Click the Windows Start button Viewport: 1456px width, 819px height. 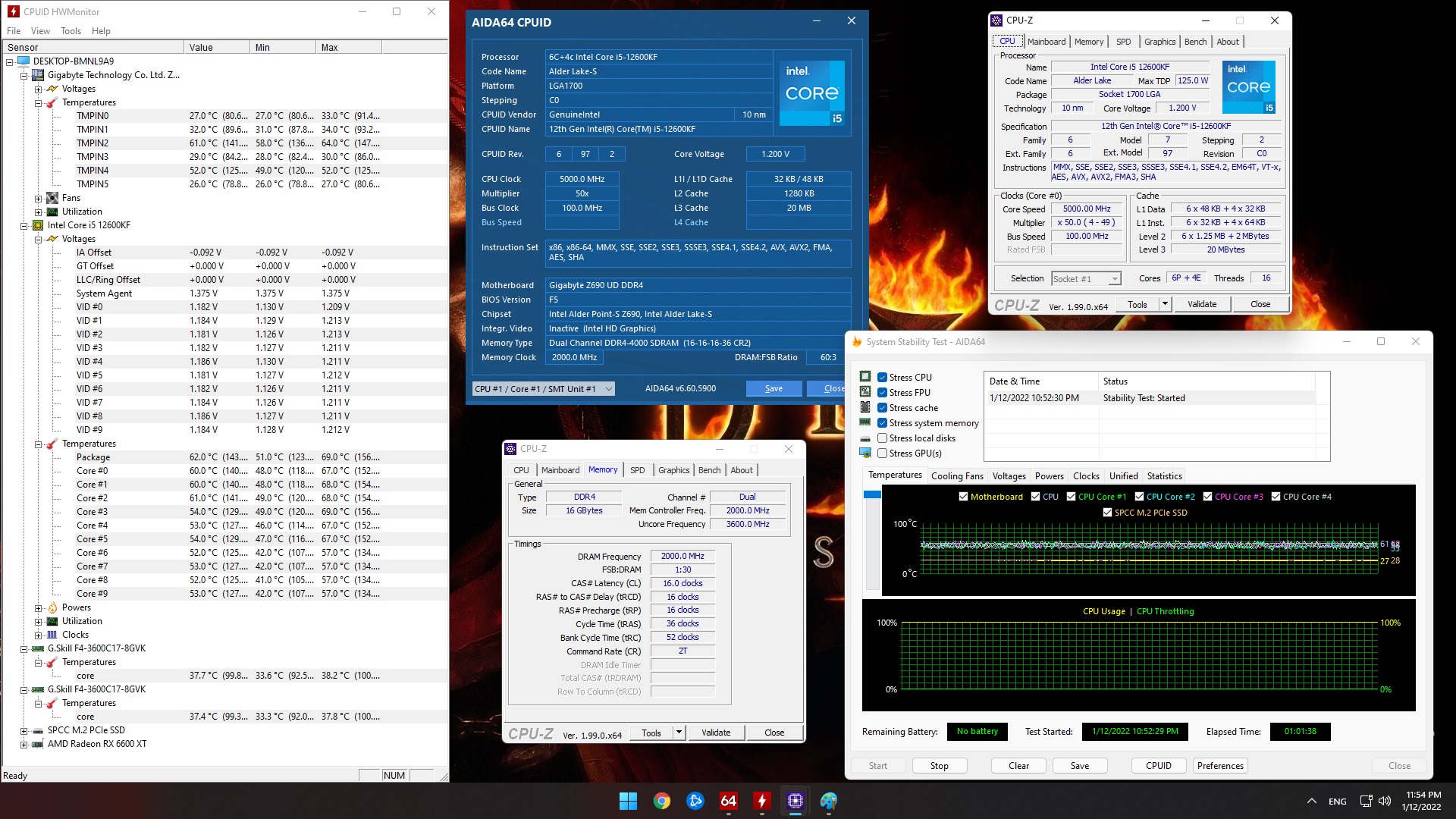[628, 801]
